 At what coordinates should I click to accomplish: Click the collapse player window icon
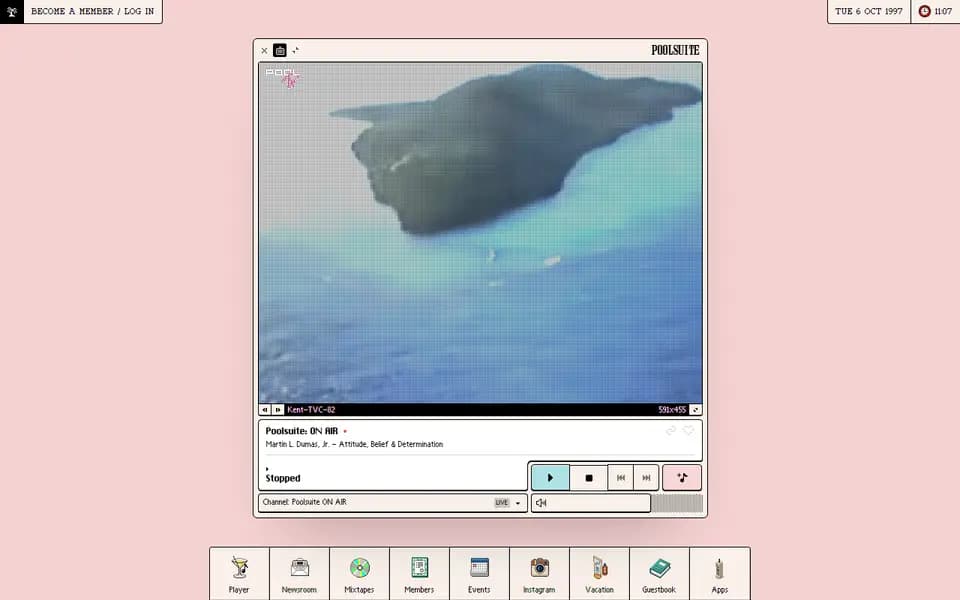pyautogui.click(x=296, y=50)
